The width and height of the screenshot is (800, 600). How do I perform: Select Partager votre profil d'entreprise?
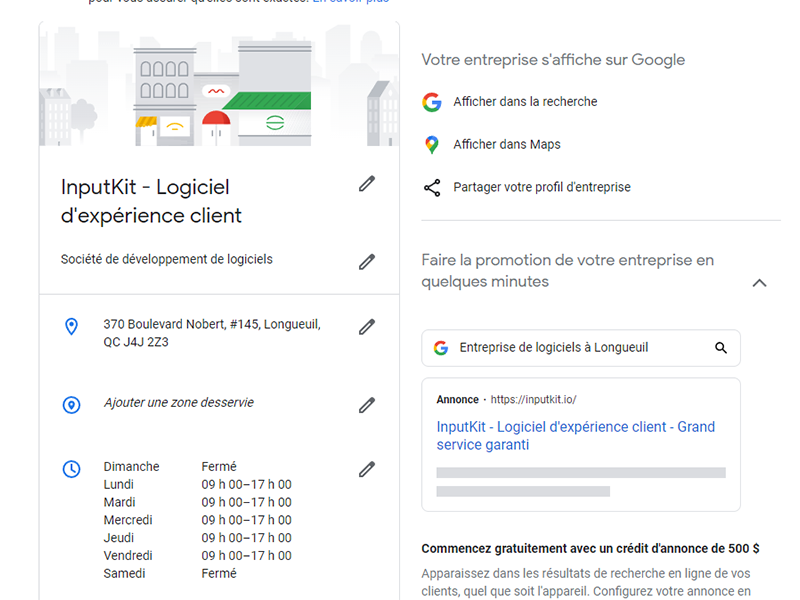click(542, 187)
